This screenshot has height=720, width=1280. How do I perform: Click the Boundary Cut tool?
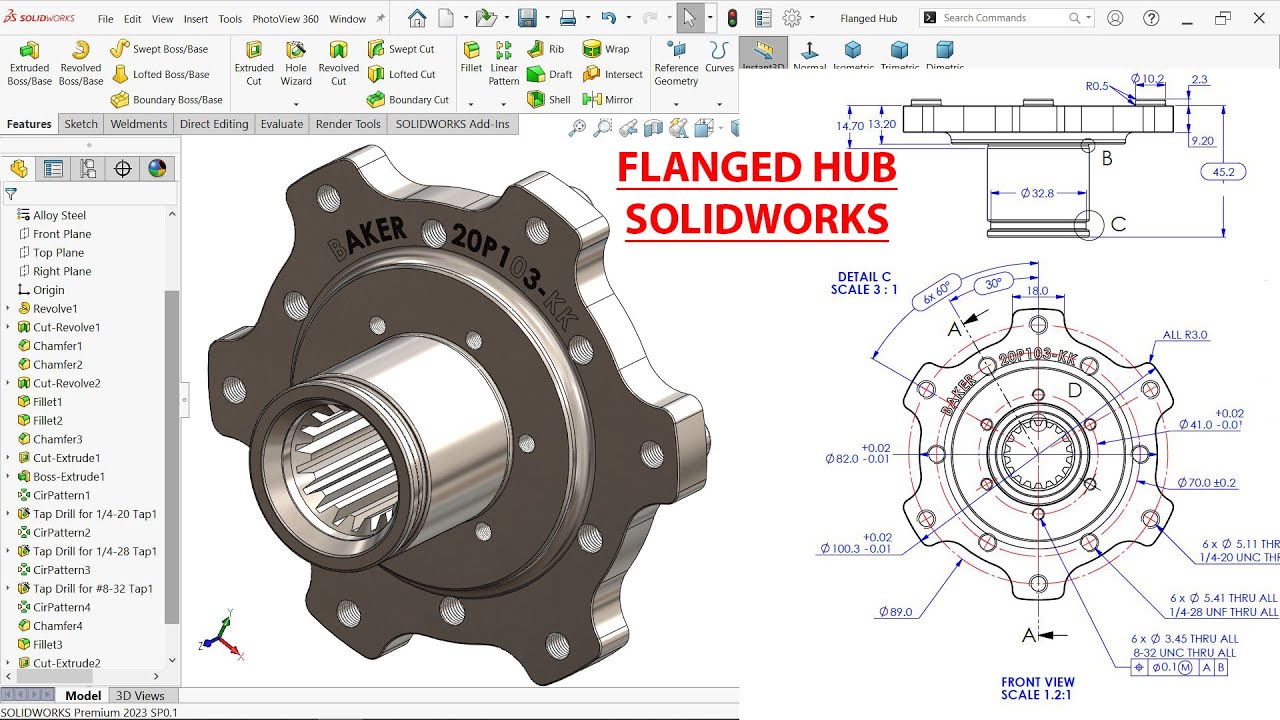point(407,100)
